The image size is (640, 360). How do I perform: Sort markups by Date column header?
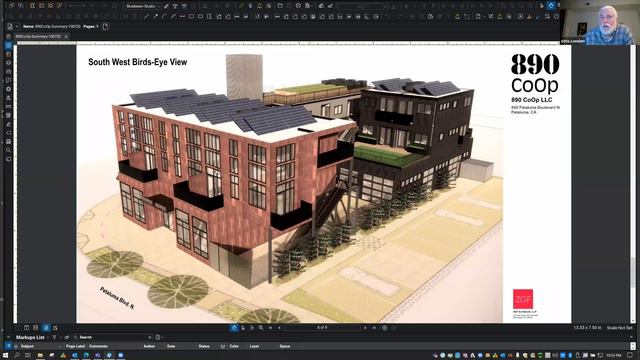(x=171, y=346)
